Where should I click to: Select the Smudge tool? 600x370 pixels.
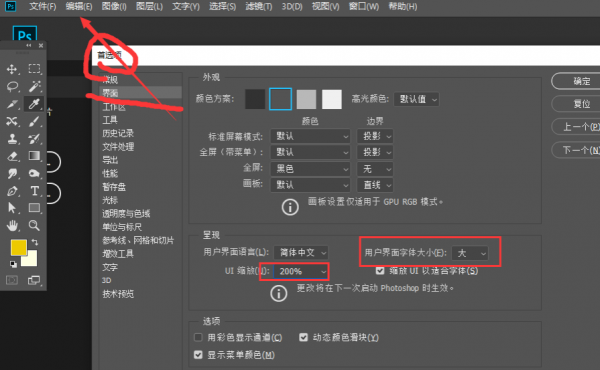point(12,174)
